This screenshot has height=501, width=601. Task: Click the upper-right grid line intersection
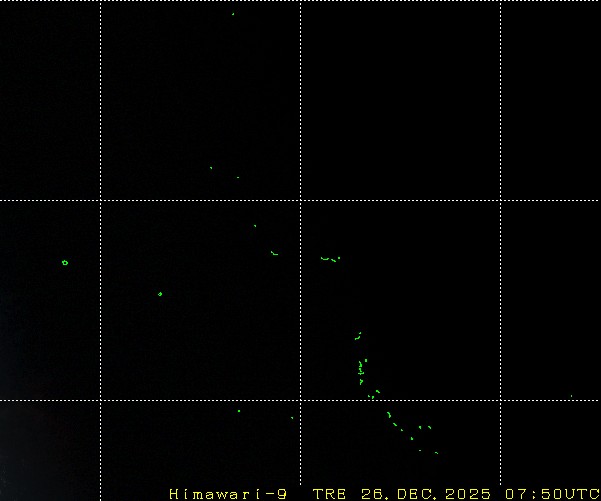tap(500, 200)
